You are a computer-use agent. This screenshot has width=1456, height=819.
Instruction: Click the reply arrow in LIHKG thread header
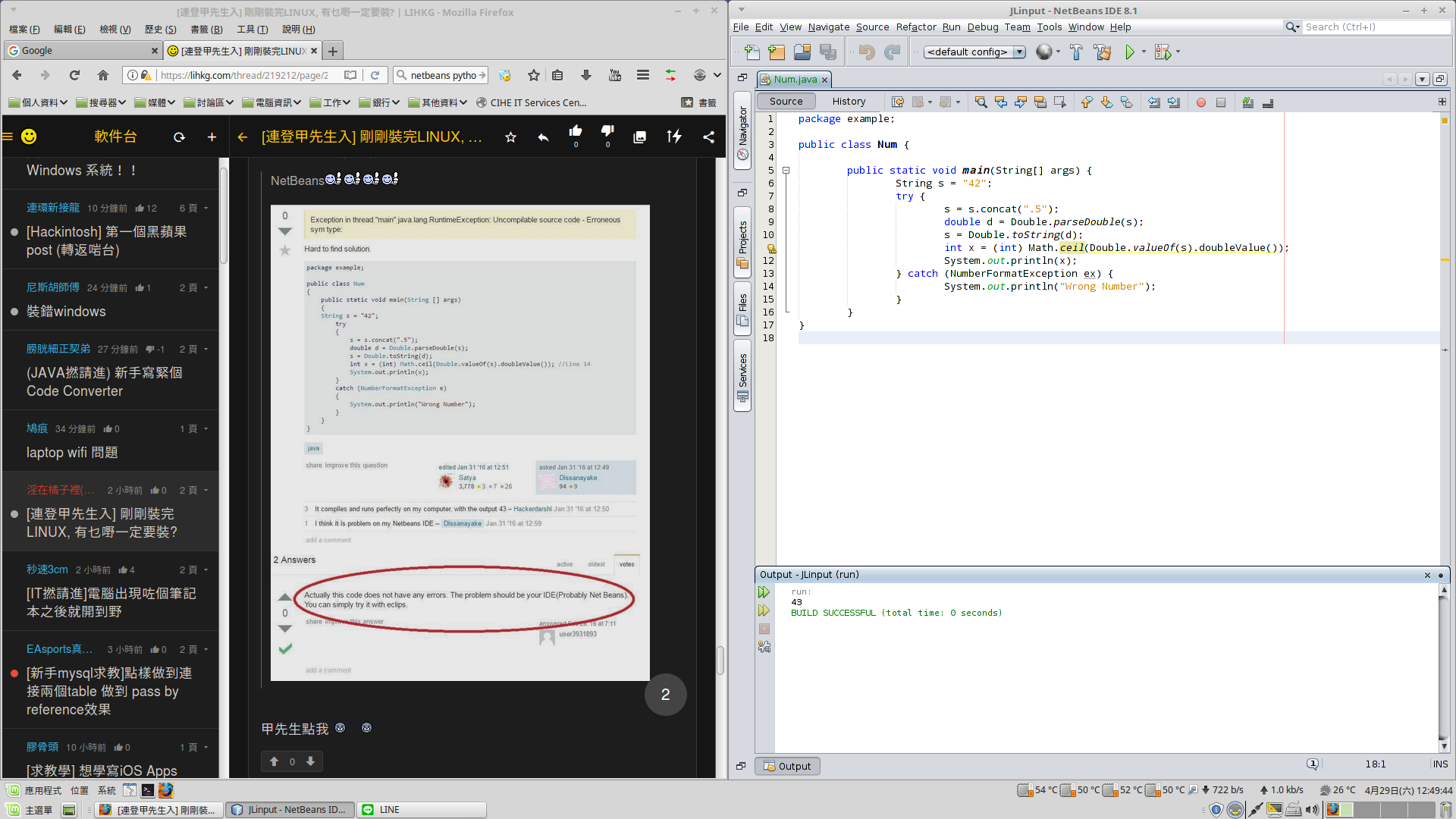click(543, 137)
